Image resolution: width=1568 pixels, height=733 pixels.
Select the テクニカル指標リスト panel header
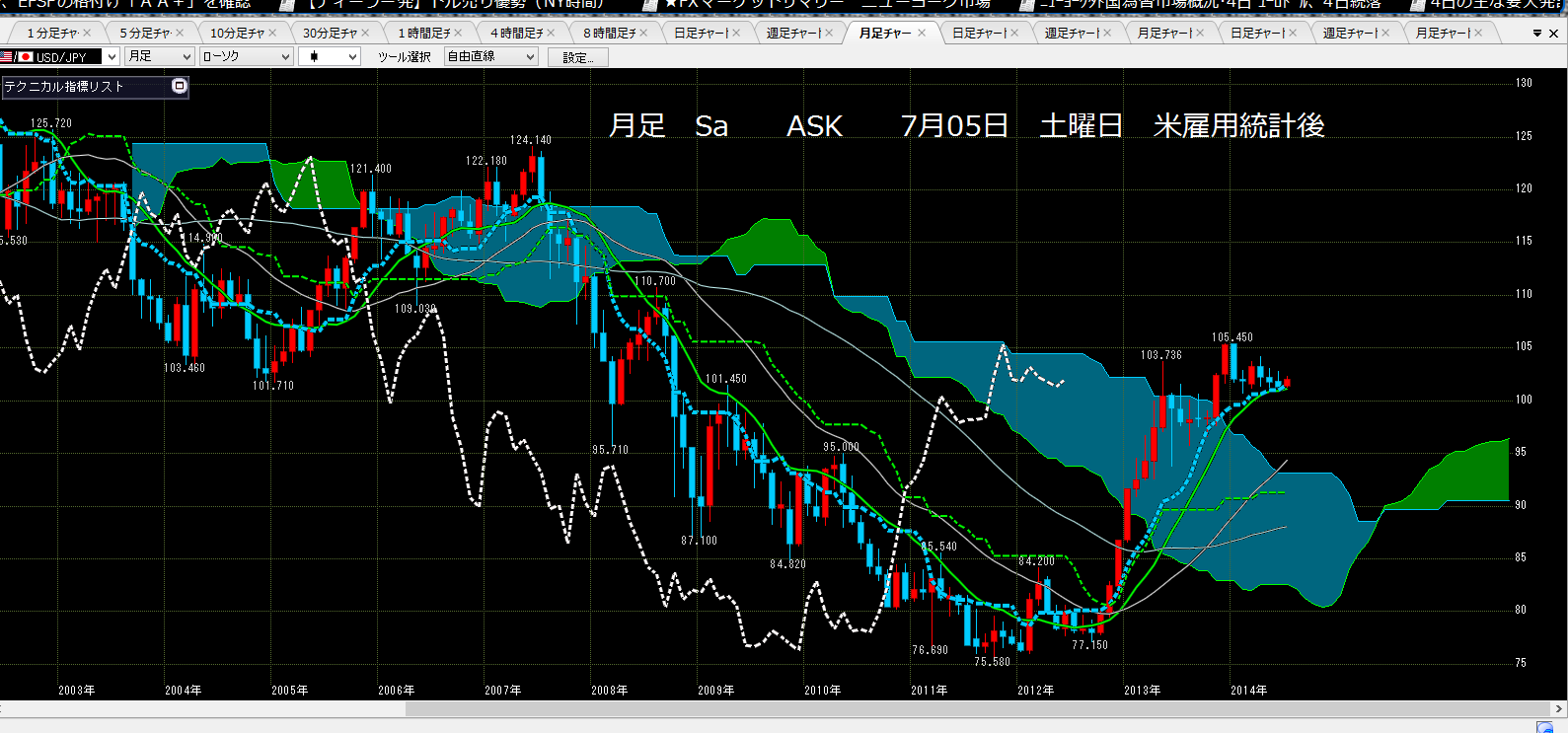coord(95,87)
